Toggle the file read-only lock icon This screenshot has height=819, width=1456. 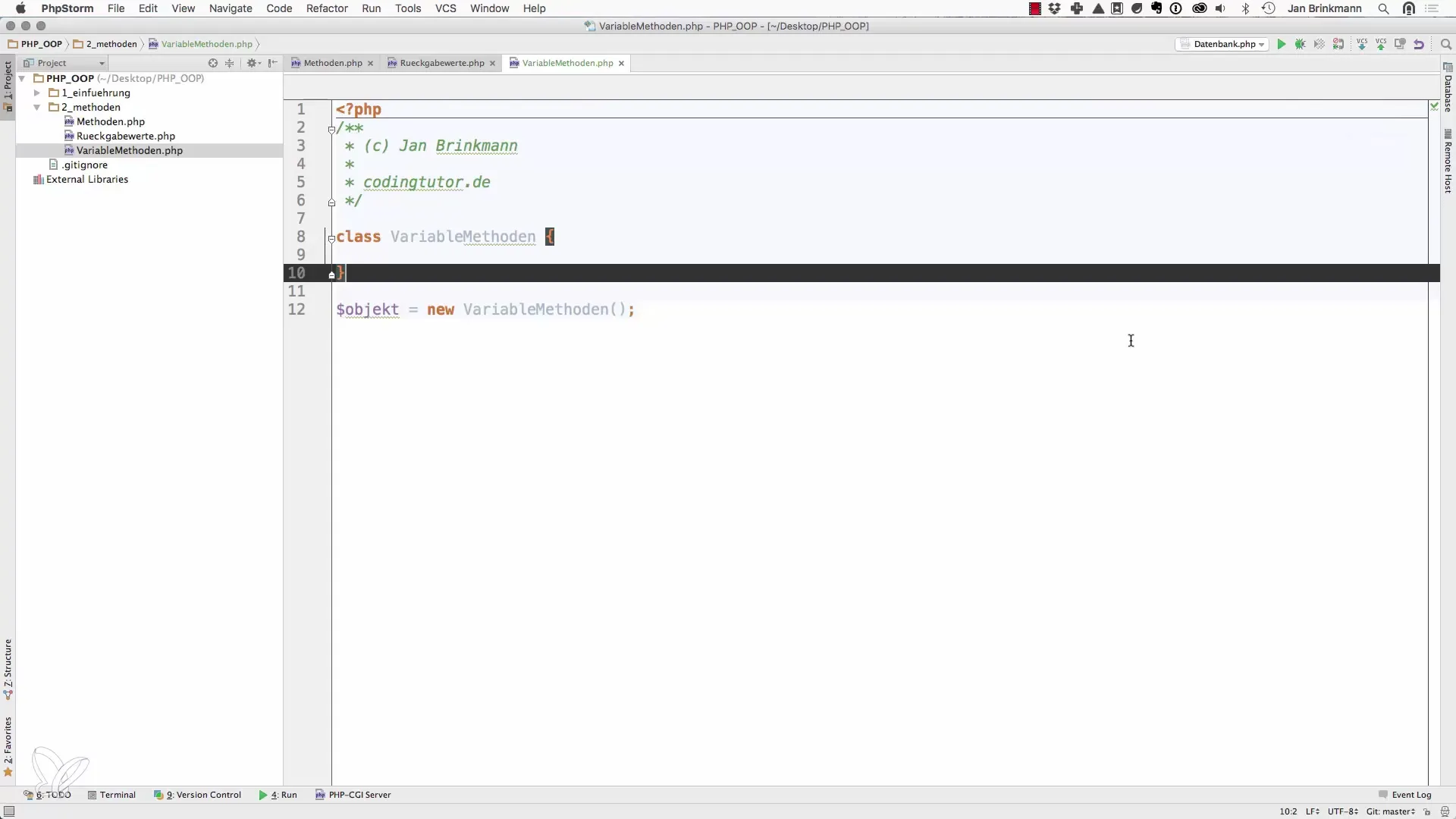tap(1427, 811)
